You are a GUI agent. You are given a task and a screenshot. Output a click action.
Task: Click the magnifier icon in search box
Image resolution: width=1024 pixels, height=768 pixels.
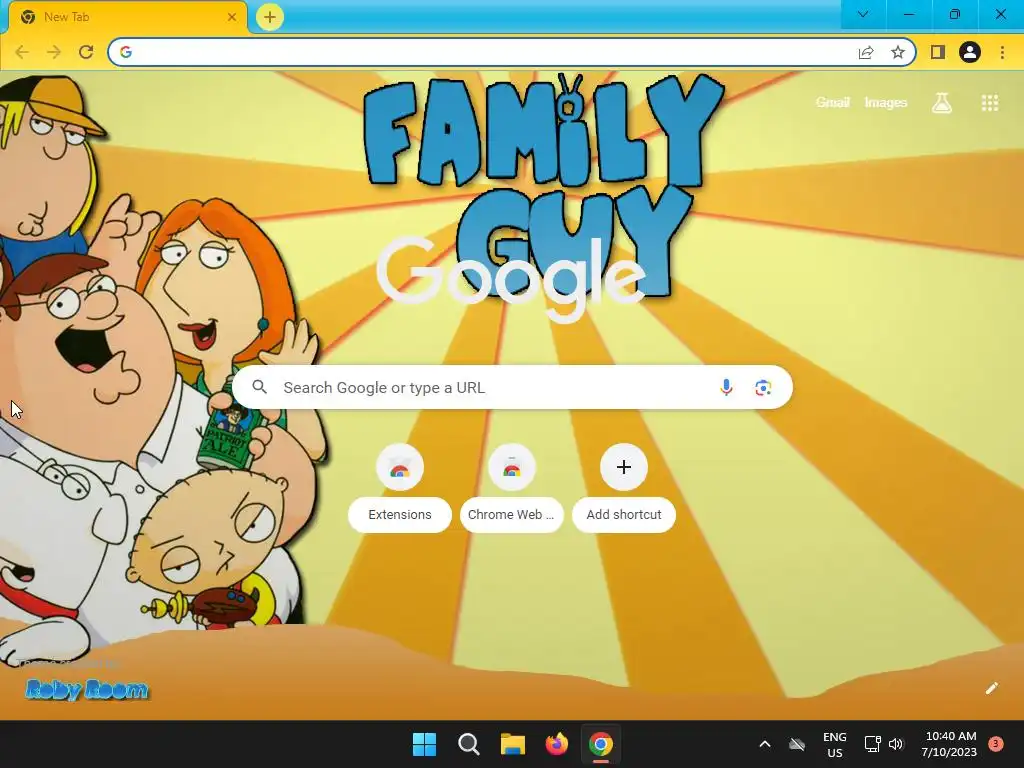260,387
